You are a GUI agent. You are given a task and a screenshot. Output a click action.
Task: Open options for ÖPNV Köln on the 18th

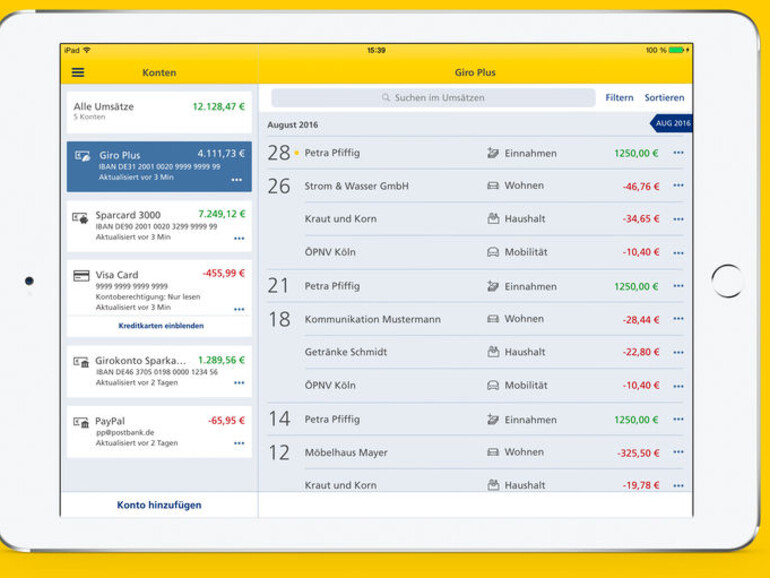[678, 386]
